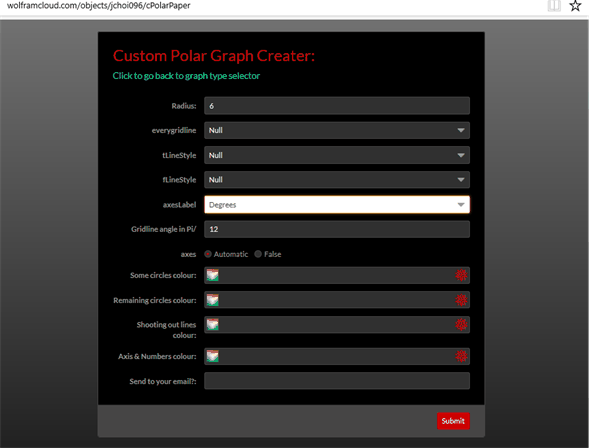Expand the tLineStyle dropdown

point(337,155)
